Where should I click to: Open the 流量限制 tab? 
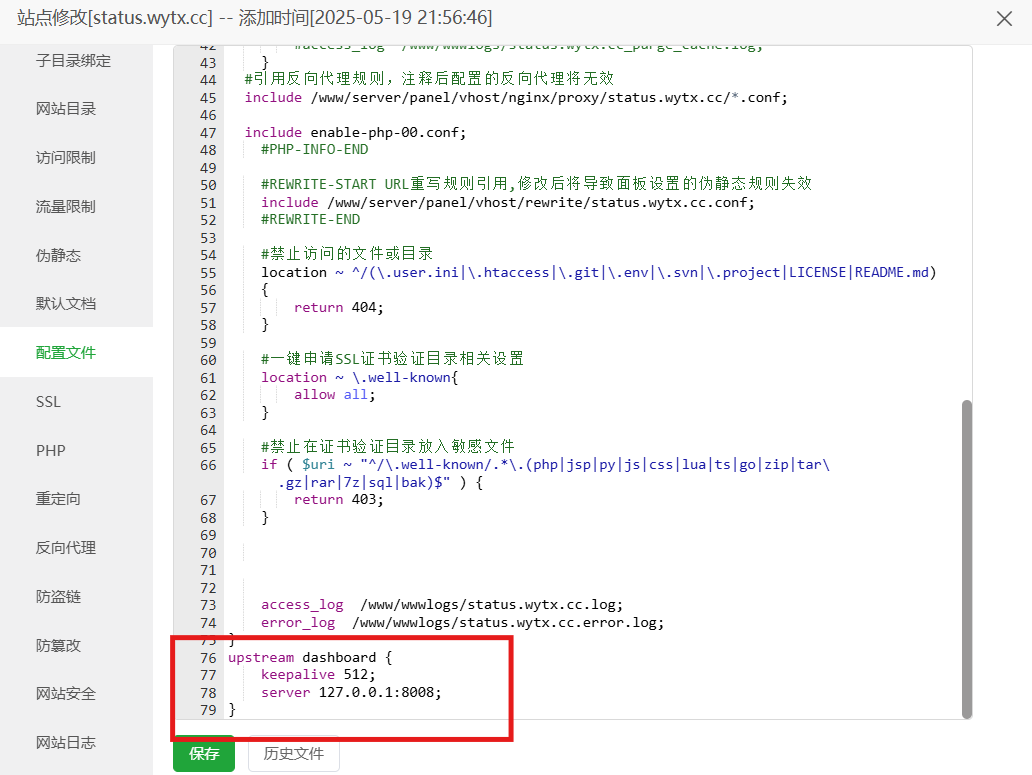coord(66,207)
